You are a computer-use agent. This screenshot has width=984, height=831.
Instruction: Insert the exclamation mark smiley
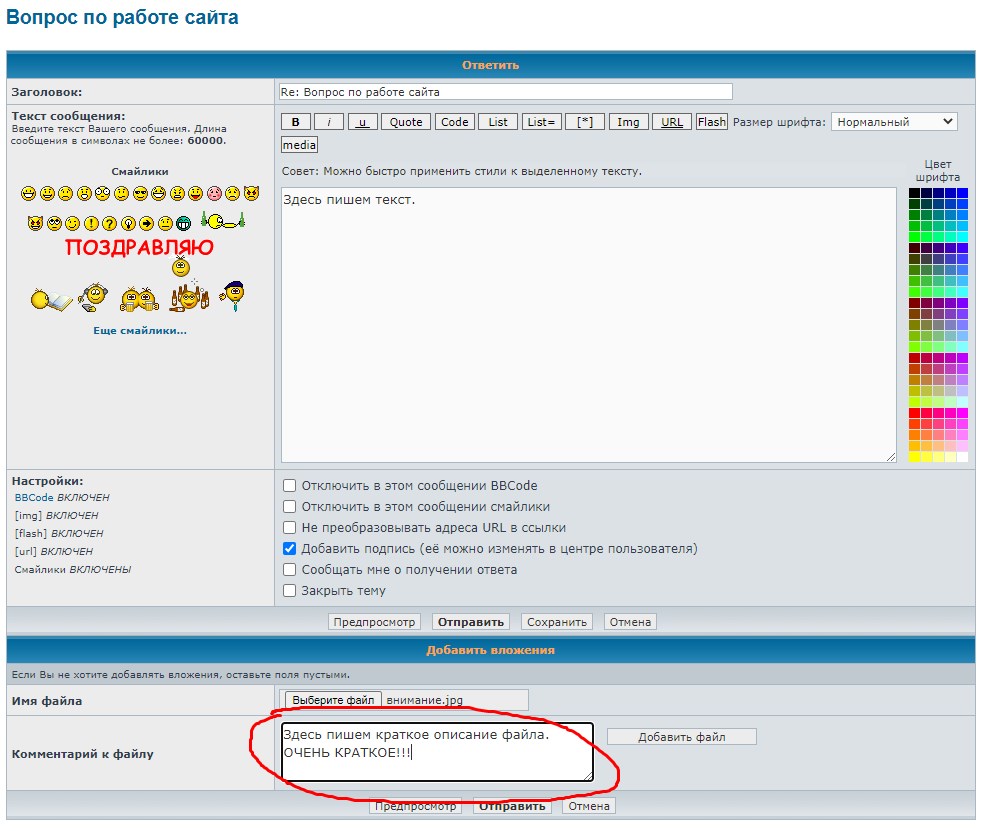pyautogui.click(x=91, y=223)
